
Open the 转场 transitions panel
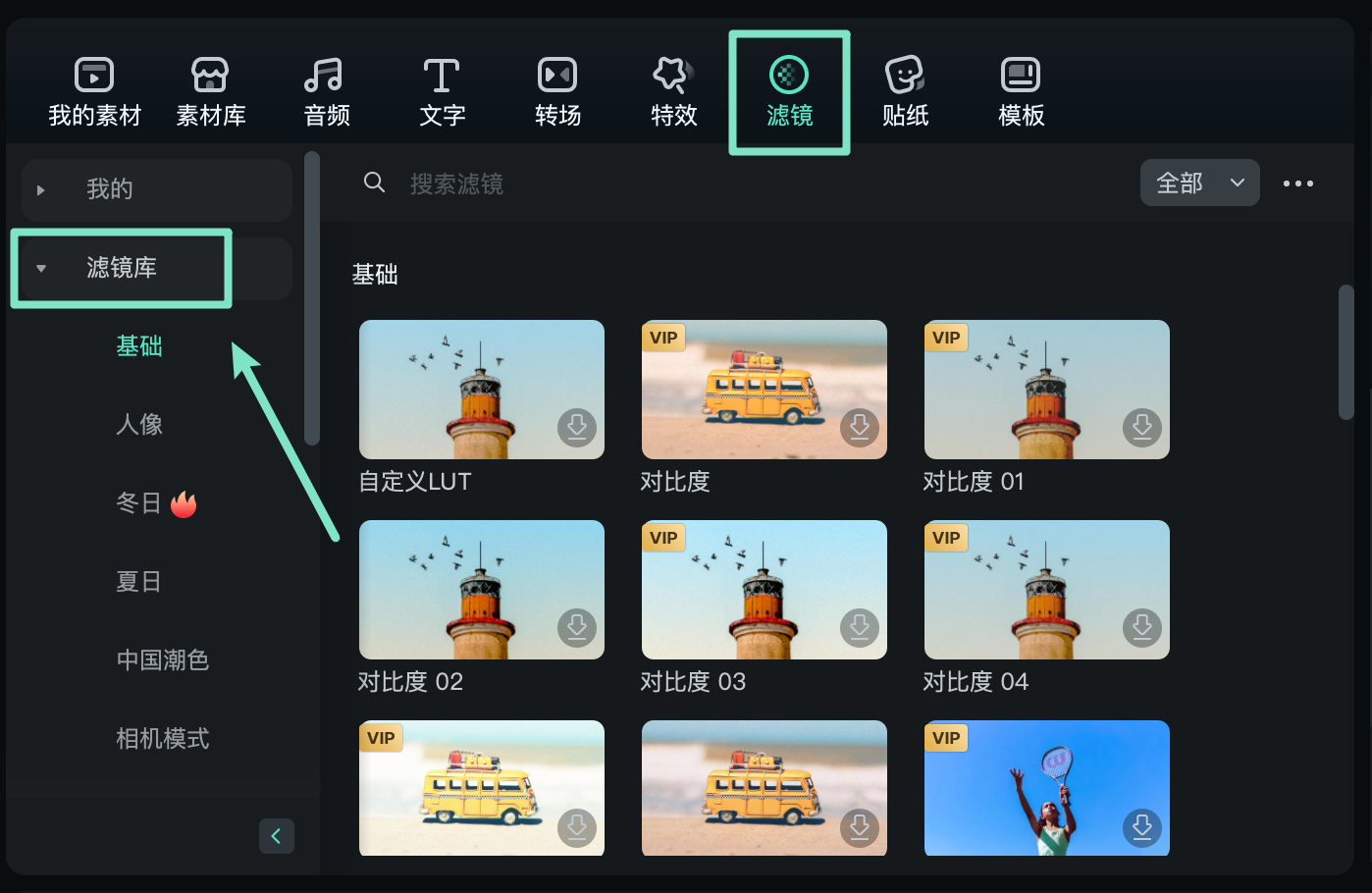click(x=556, y=90)
